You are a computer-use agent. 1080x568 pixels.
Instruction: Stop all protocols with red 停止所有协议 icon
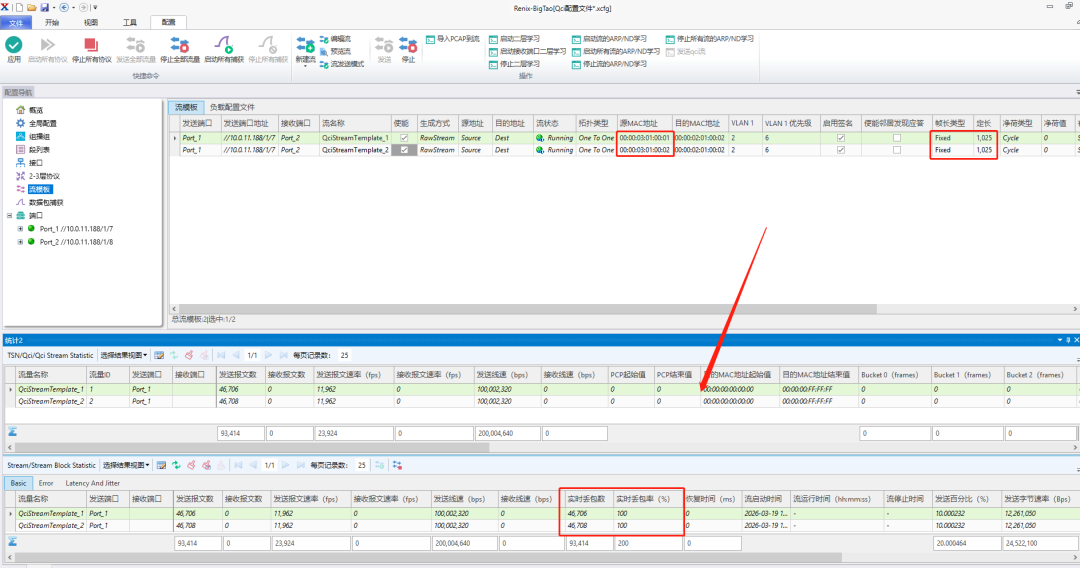91,45
